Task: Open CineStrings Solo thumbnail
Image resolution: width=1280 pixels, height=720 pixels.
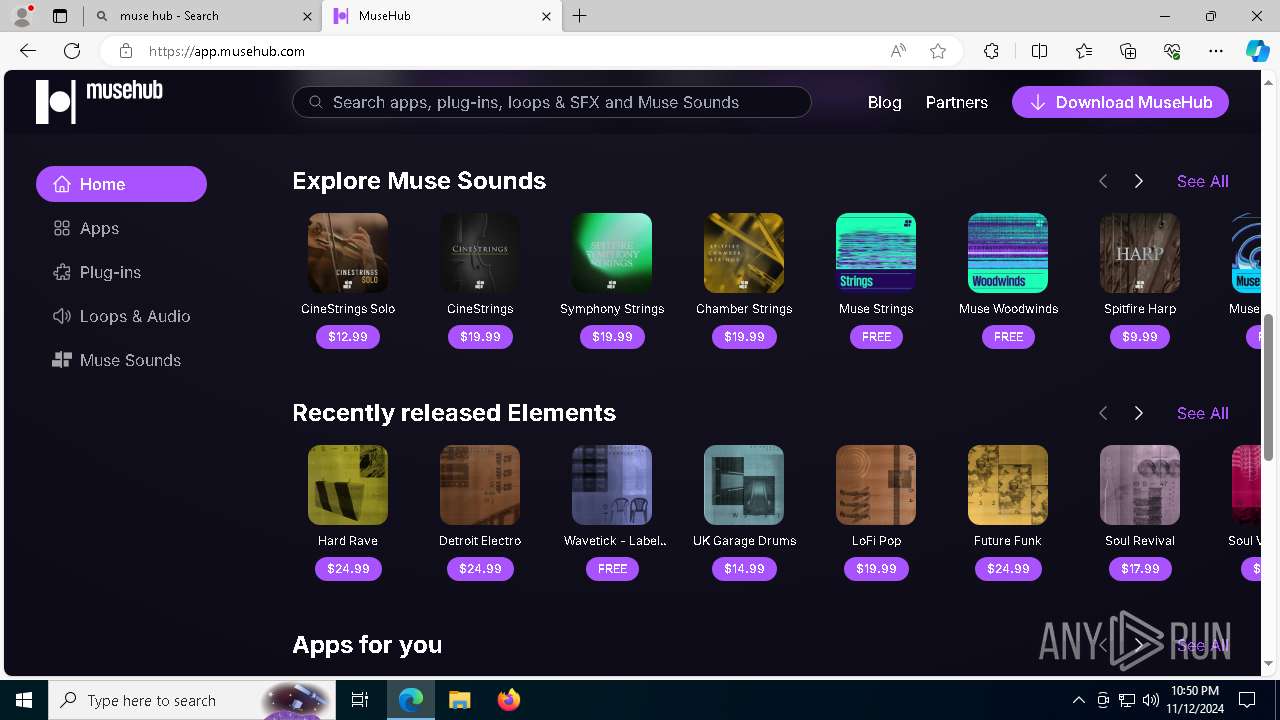Action: coord(348,253)
